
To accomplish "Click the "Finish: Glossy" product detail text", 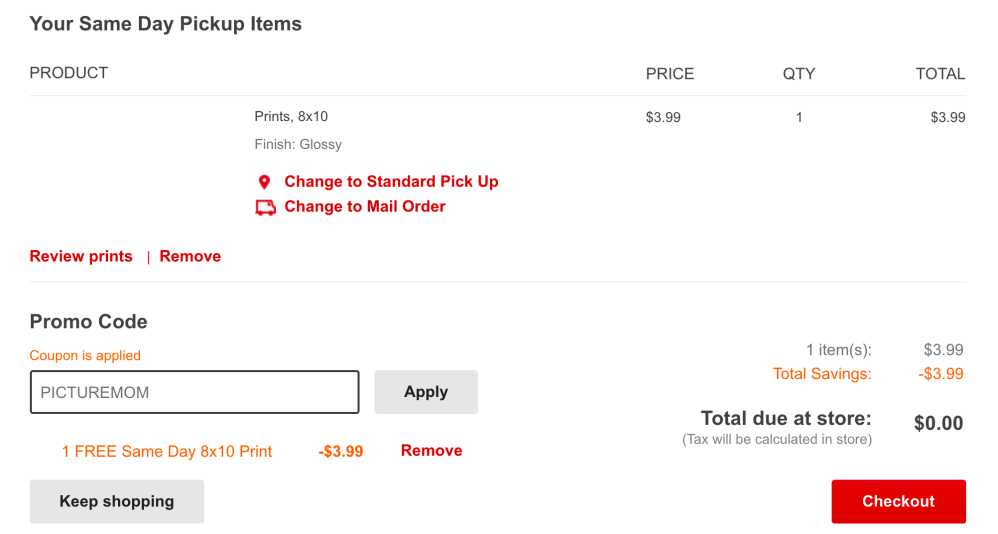I will pos(298,145).
